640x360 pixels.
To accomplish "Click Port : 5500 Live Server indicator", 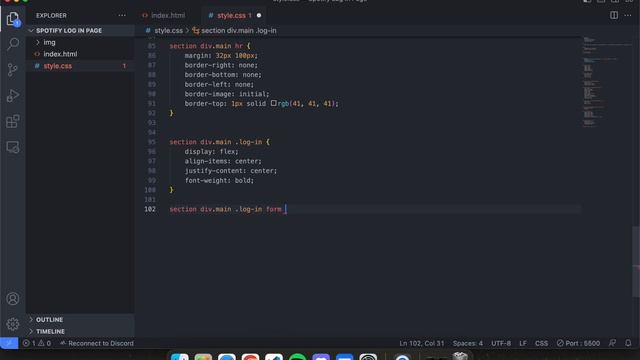I will (x=578, y=343).
